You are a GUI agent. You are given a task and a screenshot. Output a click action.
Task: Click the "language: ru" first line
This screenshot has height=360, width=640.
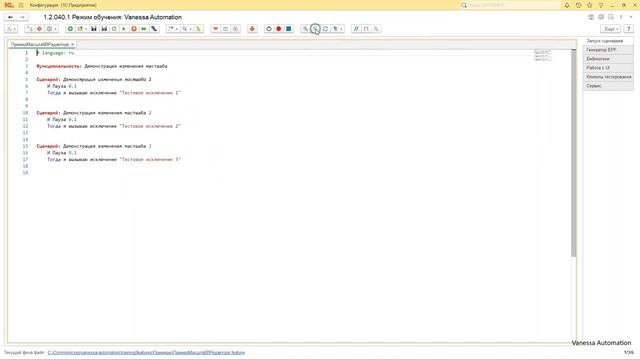tap(56, 53)
